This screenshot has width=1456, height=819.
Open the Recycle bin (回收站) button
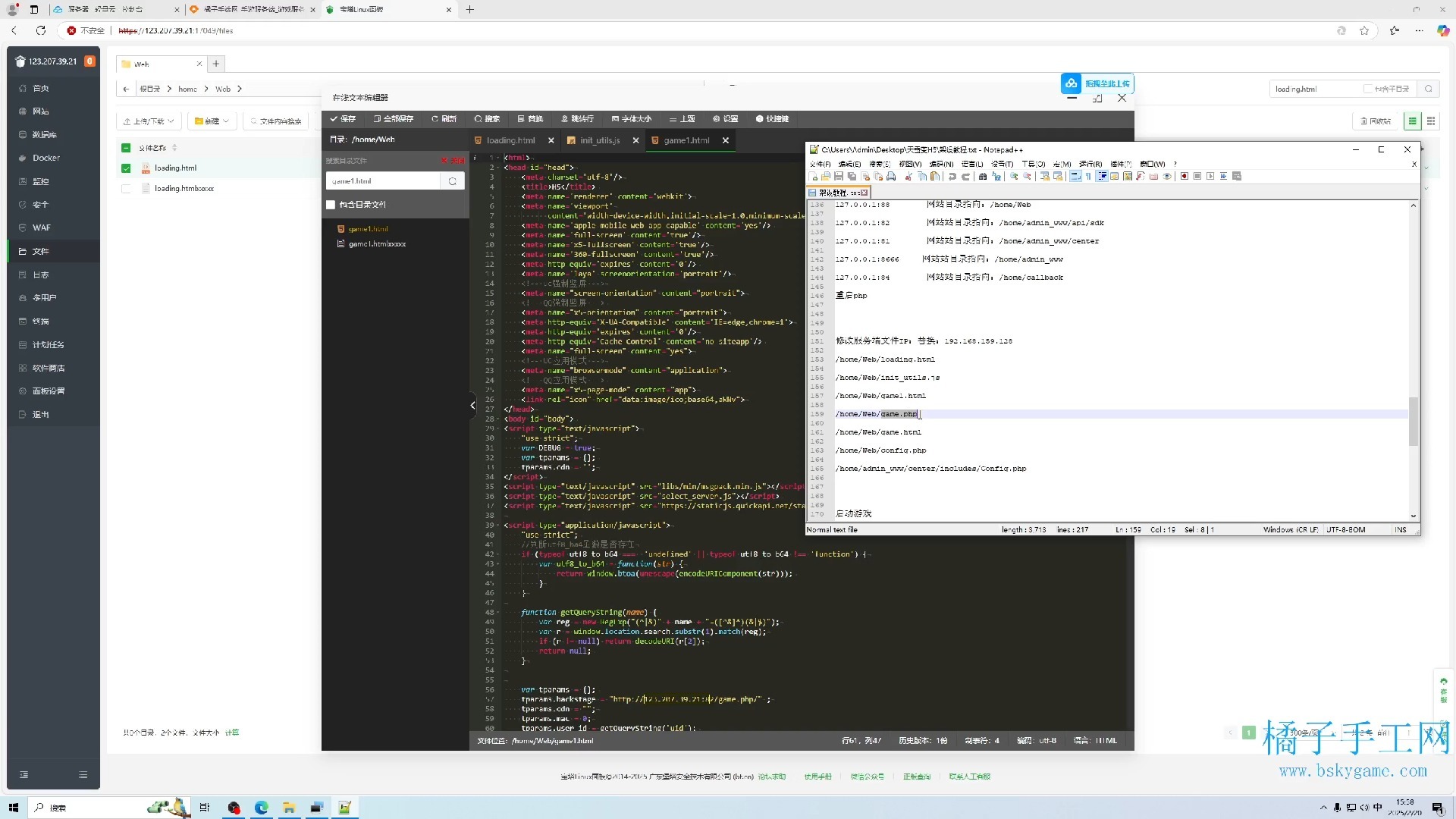pos(1376,121)
